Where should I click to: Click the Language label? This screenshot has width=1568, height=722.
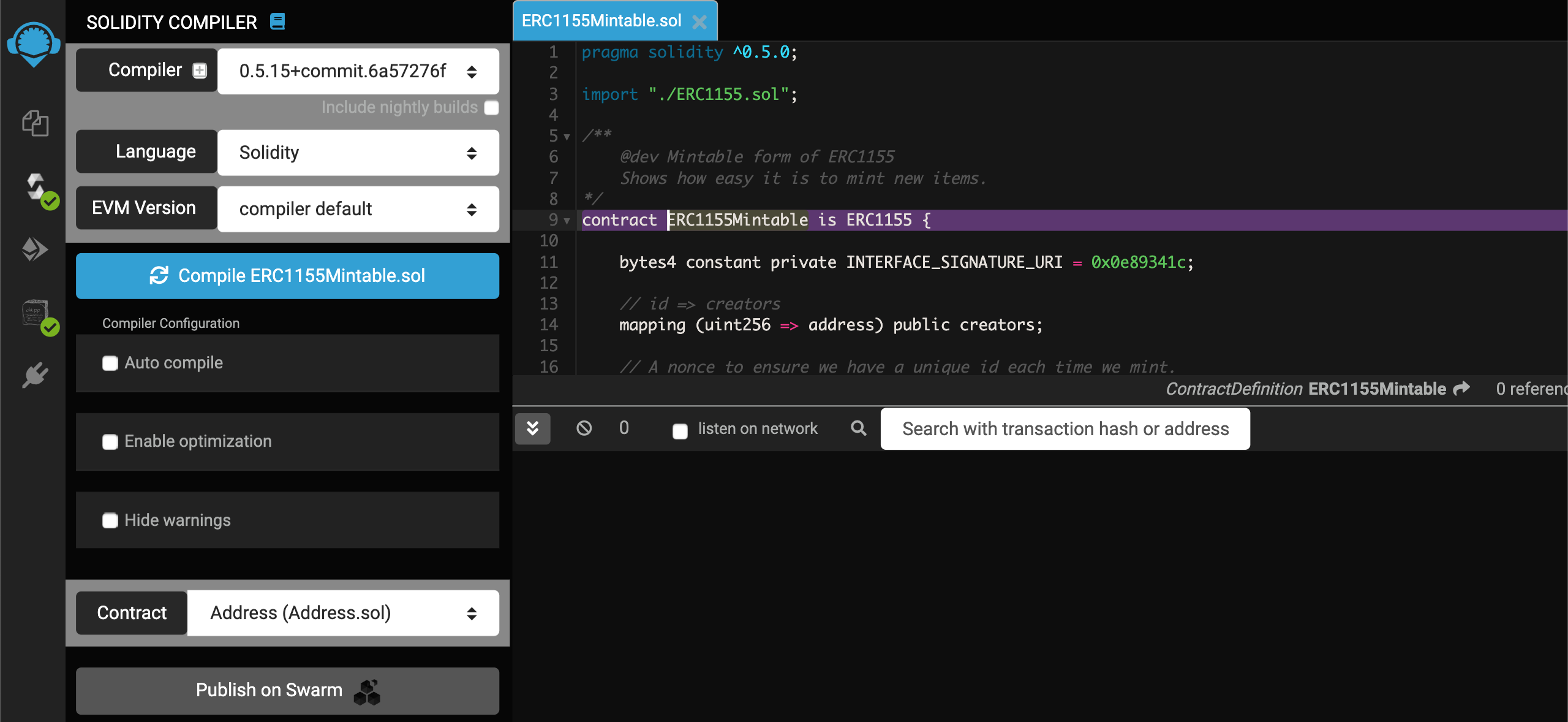(146, 151)
